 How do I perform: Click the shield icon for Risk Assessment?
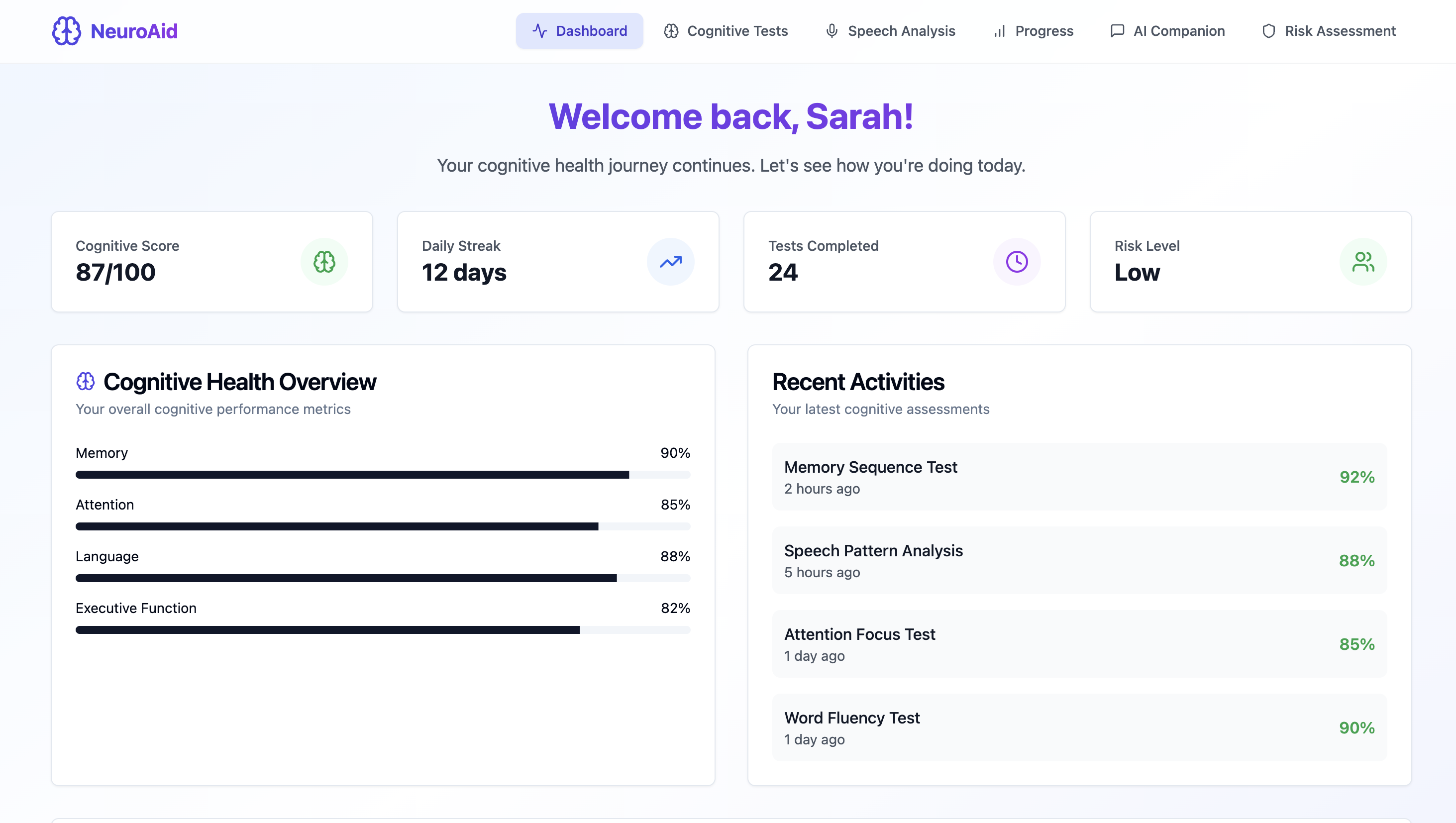coord(1268,31)
